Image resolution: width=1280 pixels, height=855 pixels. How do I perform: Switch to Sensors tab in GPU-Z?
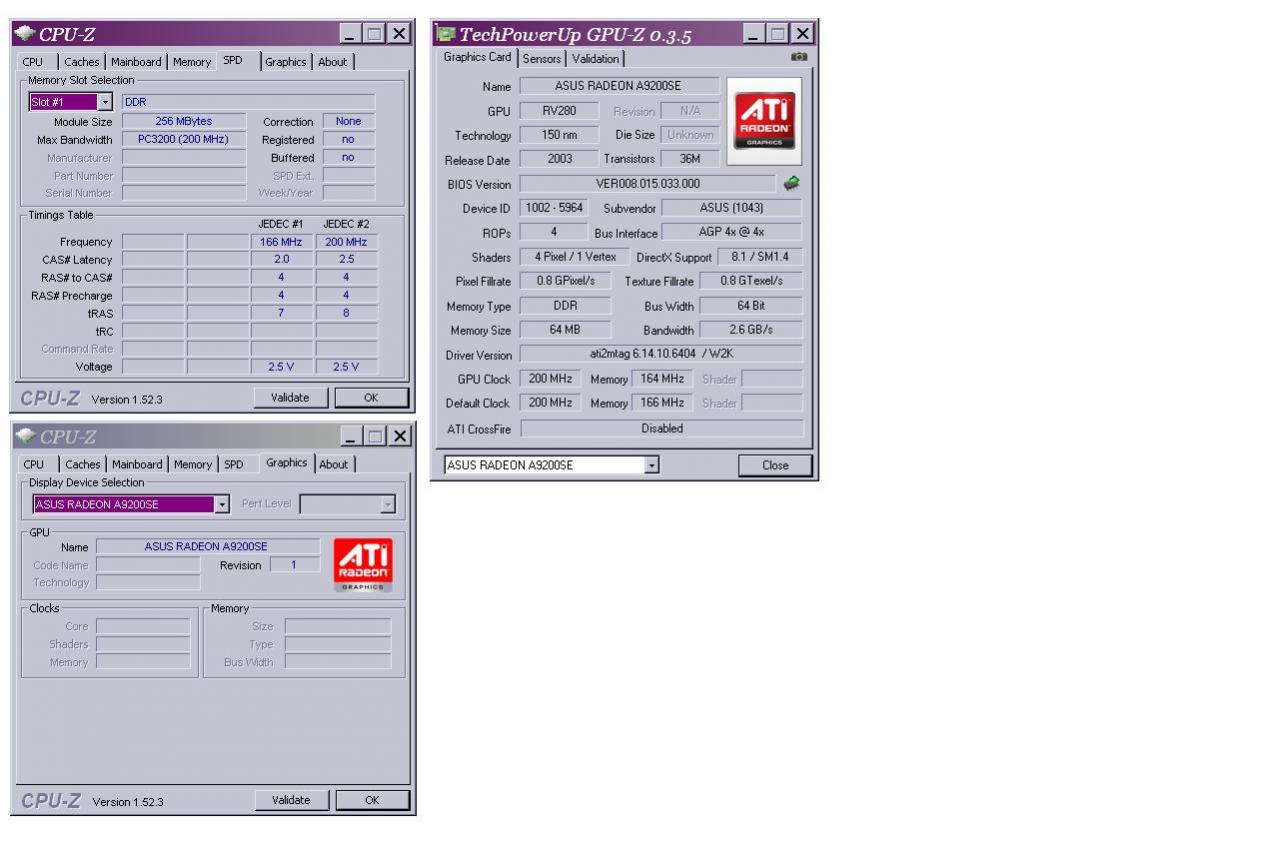tap(542, 59)
